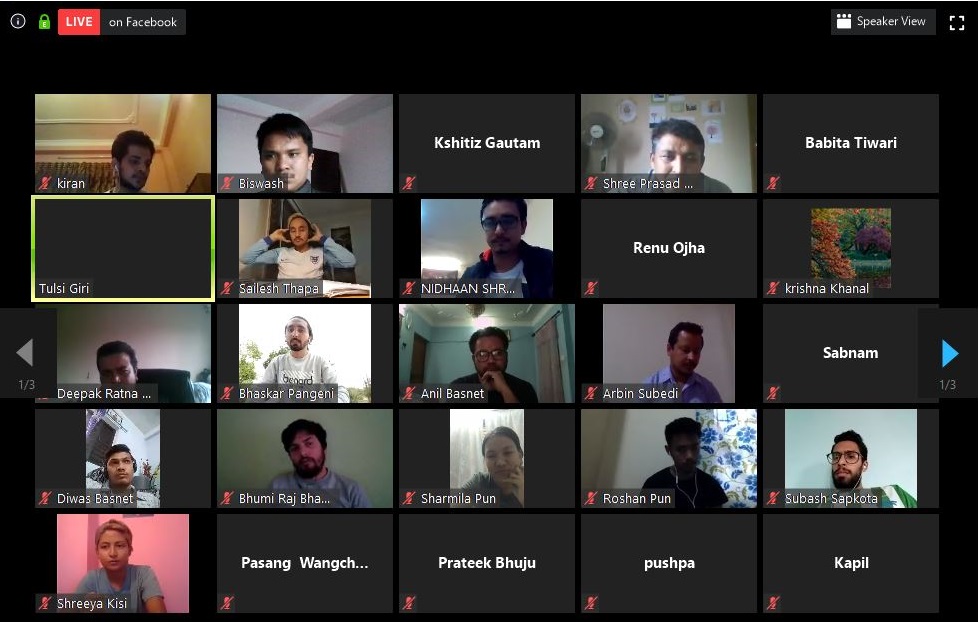Viewport: 978px width, 622px height.
Task: Open the on Facebook live stream label
Action: click(x=143, y=22)
